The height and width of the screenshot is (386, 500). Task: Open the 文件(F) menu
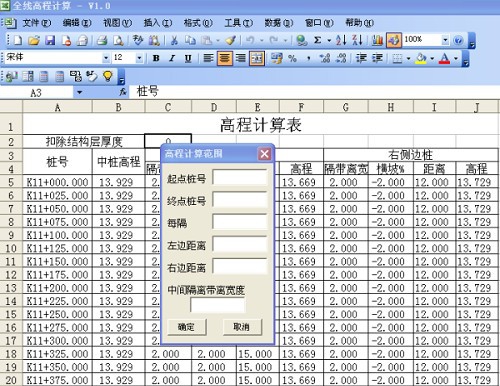click(36, 23)
